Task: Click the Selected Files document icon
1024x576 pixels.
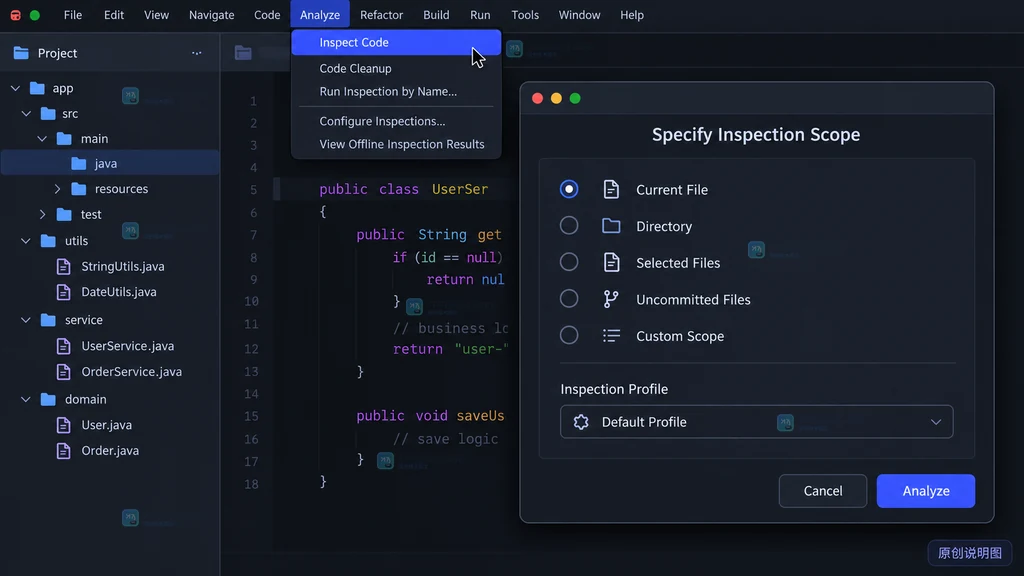Action: (x=611, y=263)
